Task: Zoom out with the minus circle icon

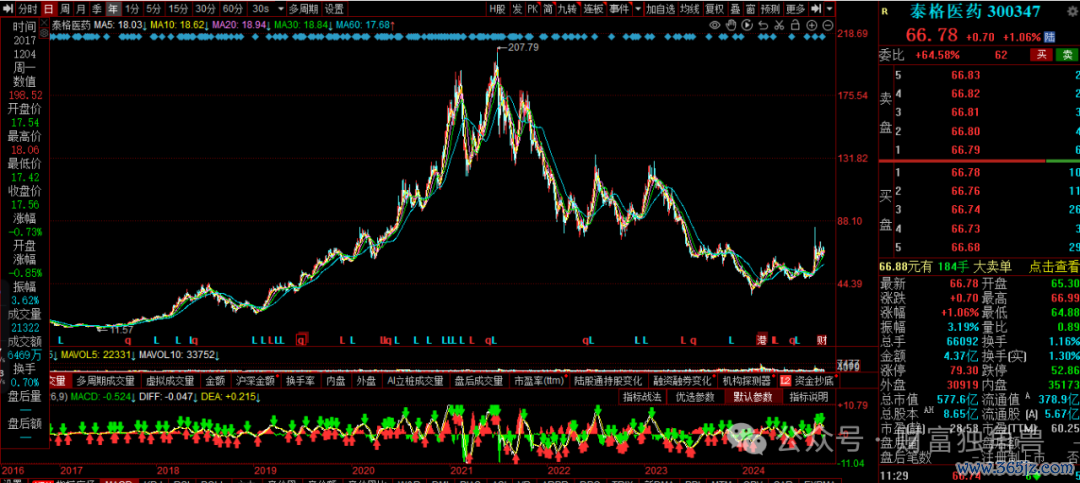Action: click(828, 25)
